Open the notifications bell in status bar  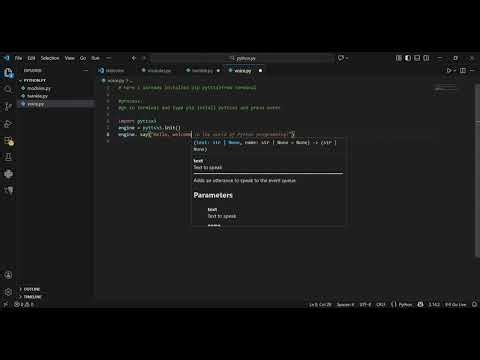pos(474,304)
